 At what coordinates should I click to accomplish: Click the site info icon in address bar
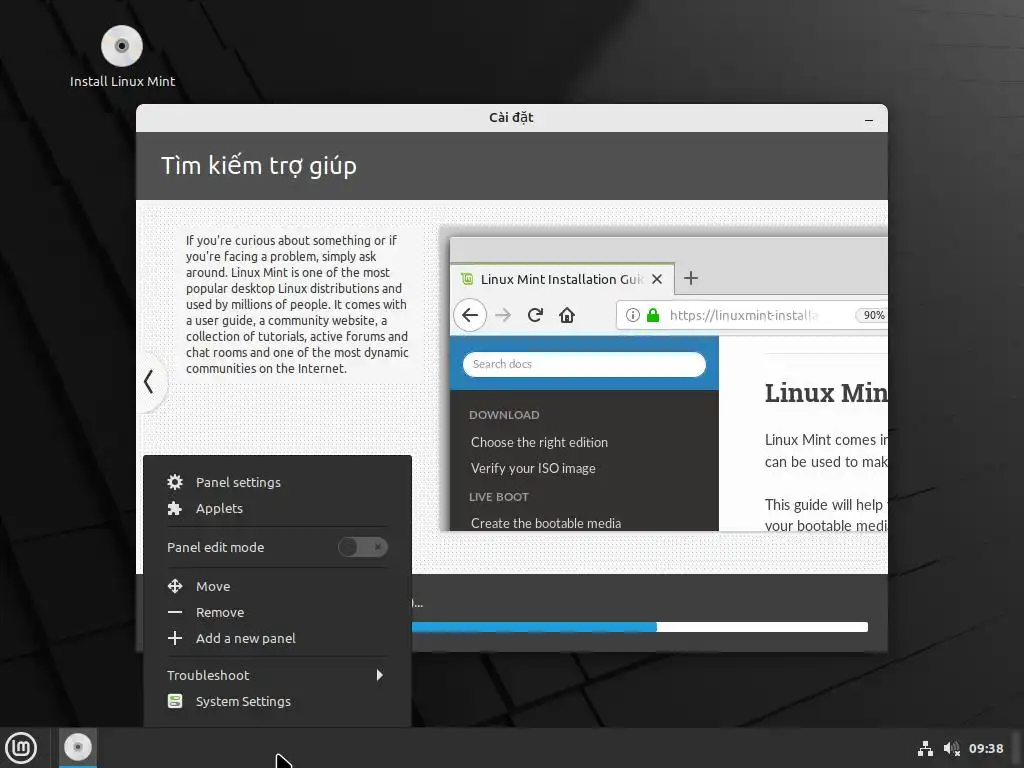tap(632, 315)
